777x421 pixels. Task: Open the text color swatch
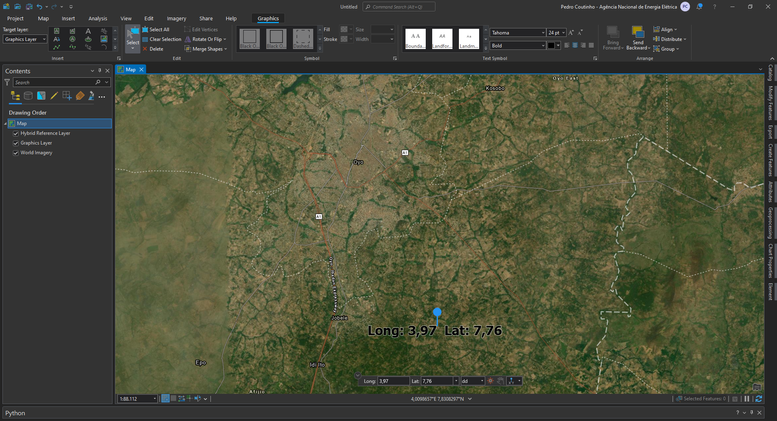tap(551, 45)
